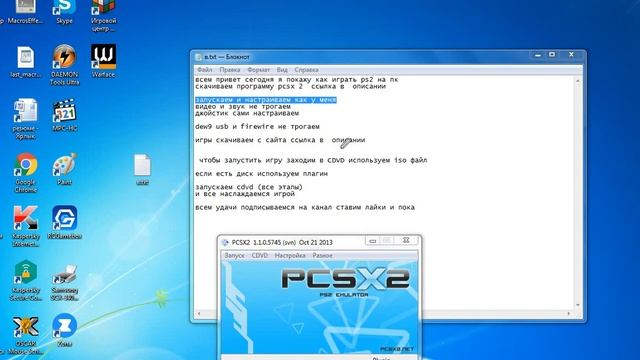Click the line 'всем удачи подписываемся на канал'
Image resolution: width=640 pixels, height=360 pixels.
305,207
